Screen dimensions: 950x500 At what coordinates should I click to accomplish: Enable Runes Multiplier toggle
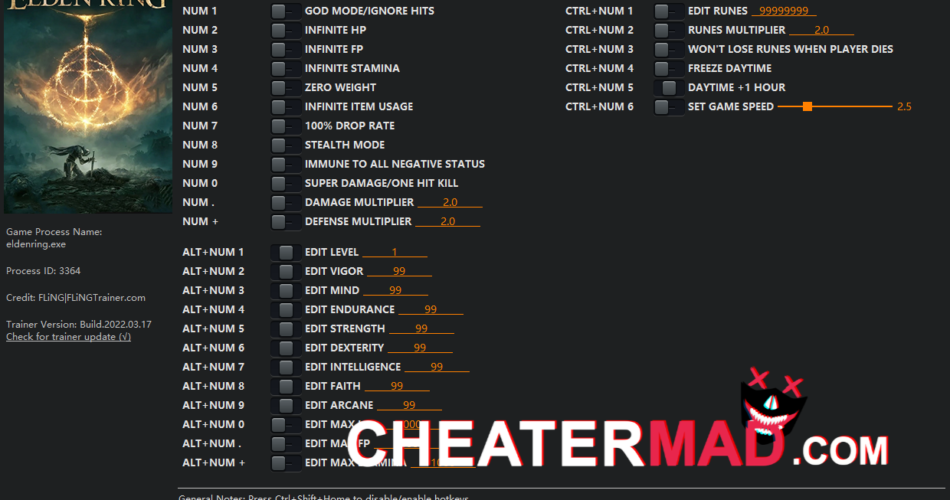pyautogui.click(x=668, y=30)
